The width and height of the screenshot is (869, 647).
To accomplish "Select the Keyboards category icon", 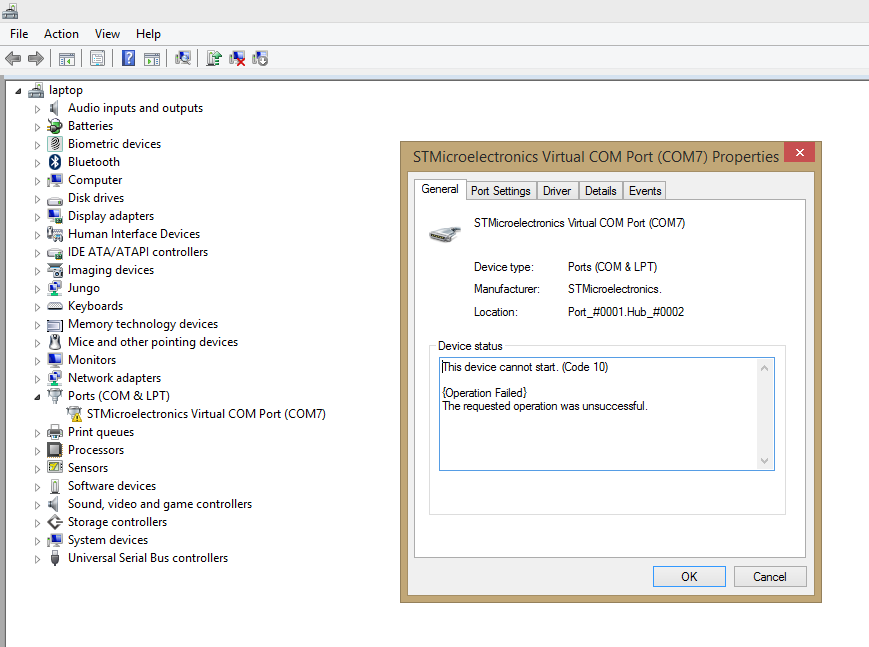I will [55, 306].
